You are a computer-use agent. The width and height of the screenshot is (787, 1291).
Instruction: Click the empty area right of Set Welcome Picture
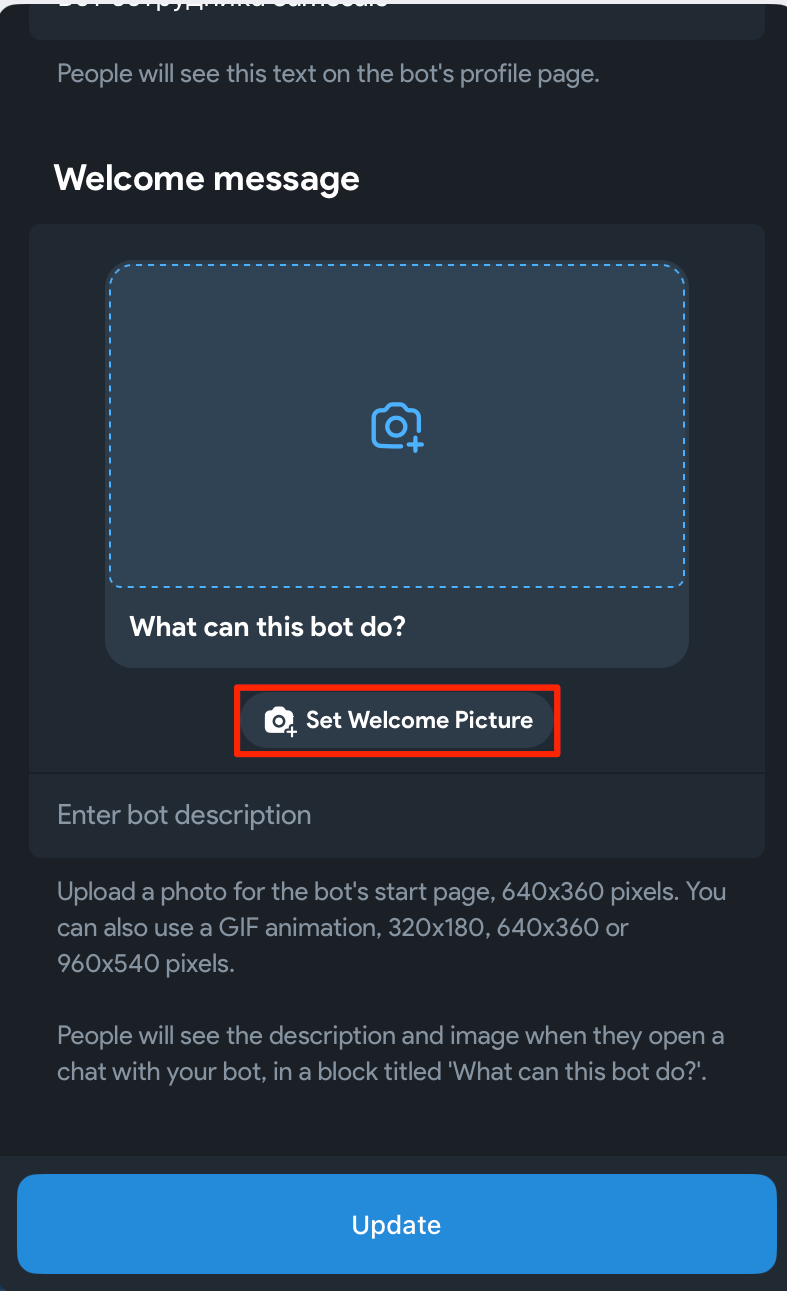[x=660, y=721]
